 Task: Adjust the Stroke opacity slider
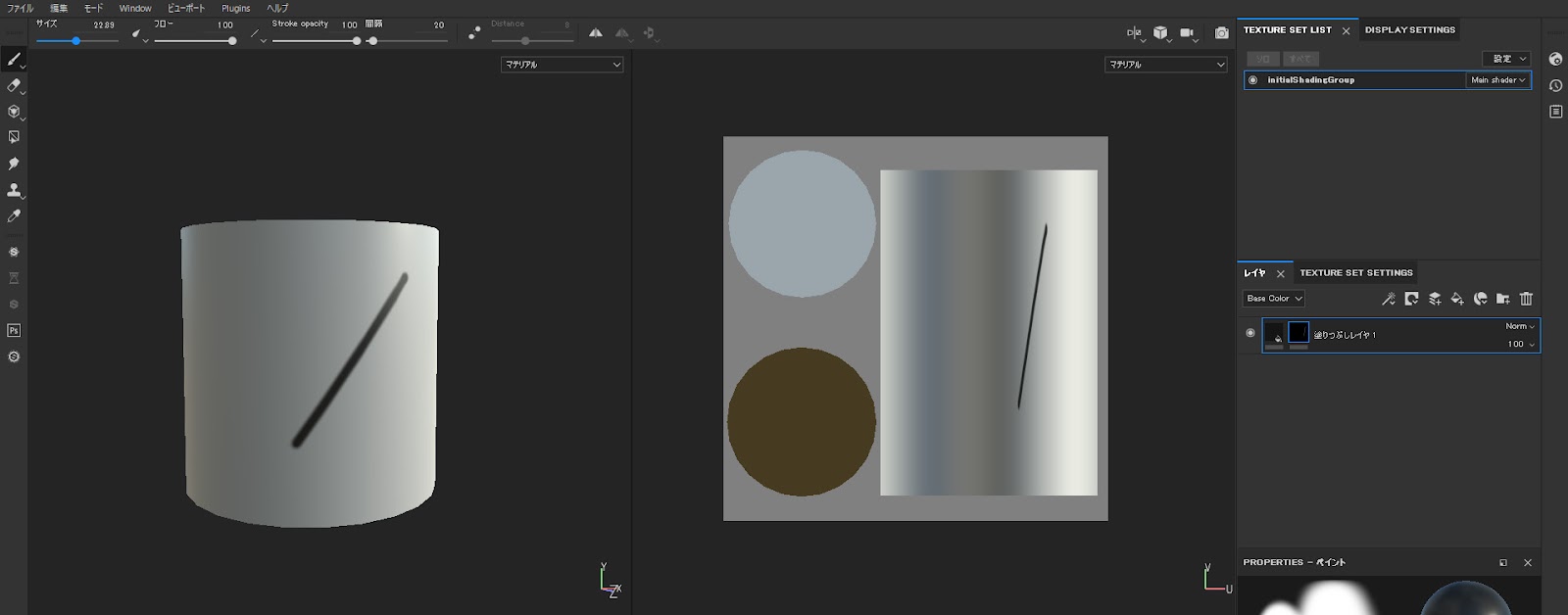(x=316, y=41)
